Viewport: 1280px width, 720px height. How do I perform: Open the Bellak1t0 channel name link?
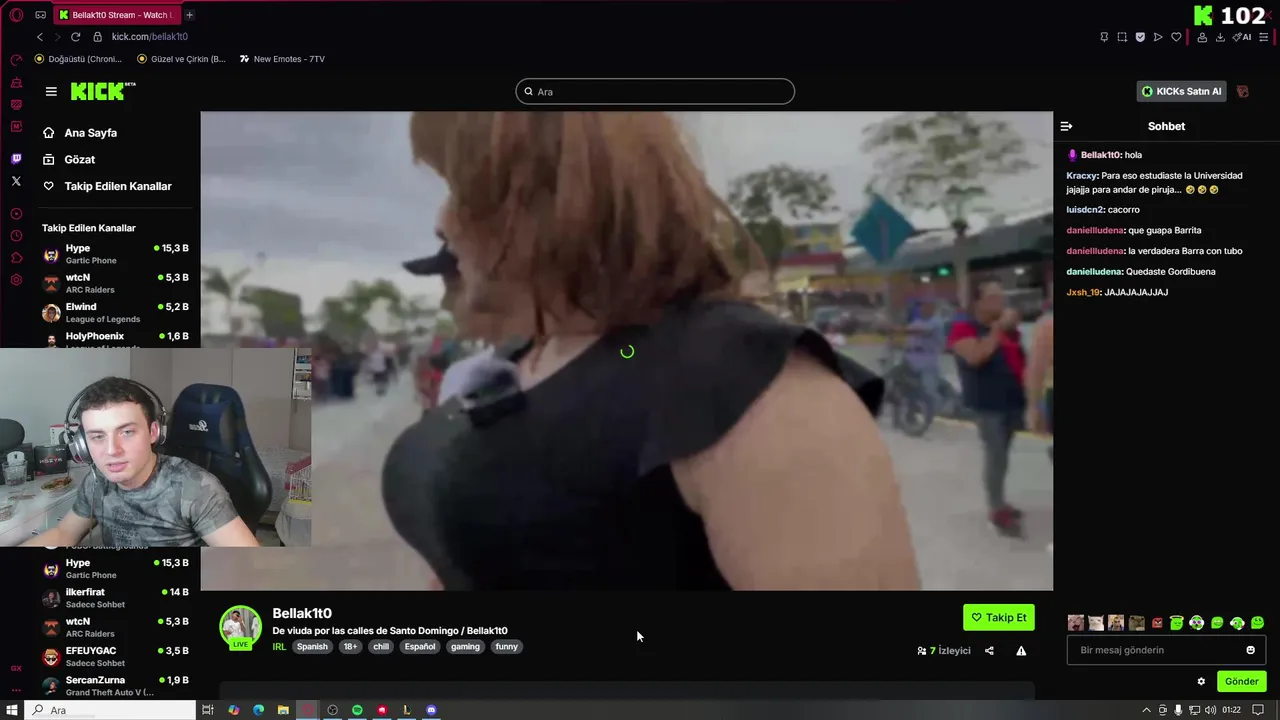point(302,613)
